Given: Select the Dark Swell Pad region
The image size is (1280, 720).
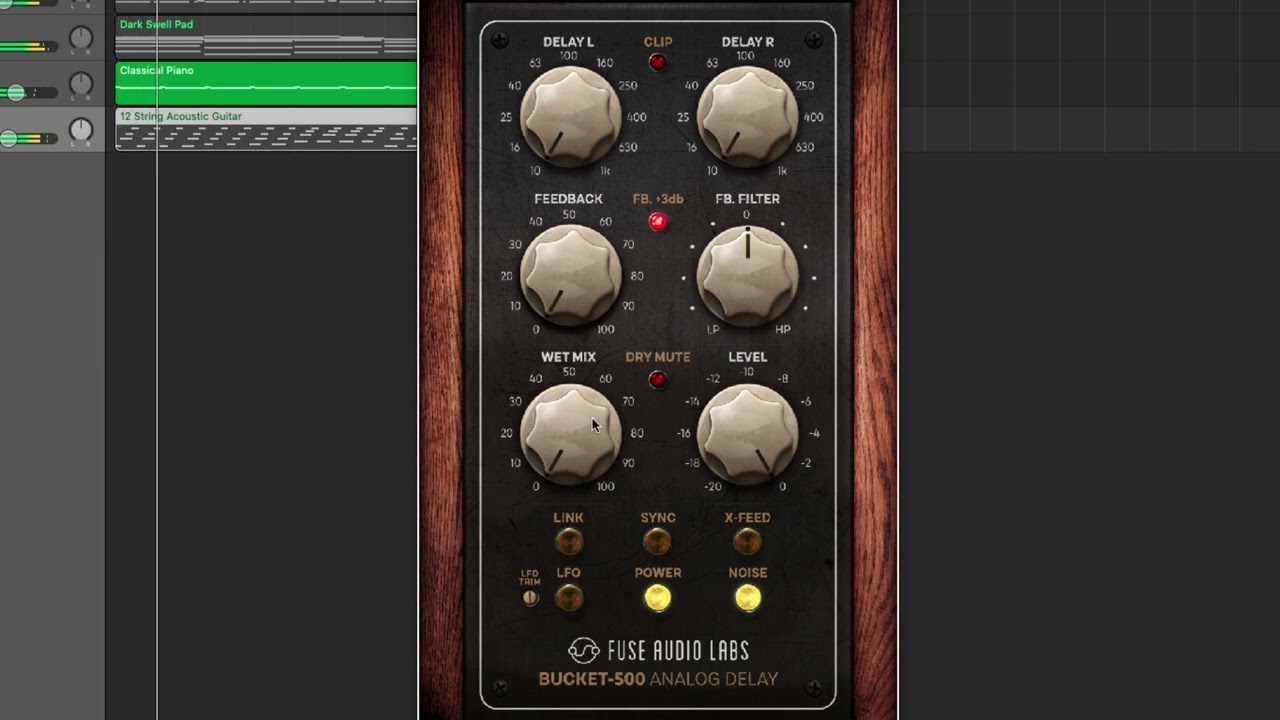Looking at the screenshot, I should (x=266, y=36).
